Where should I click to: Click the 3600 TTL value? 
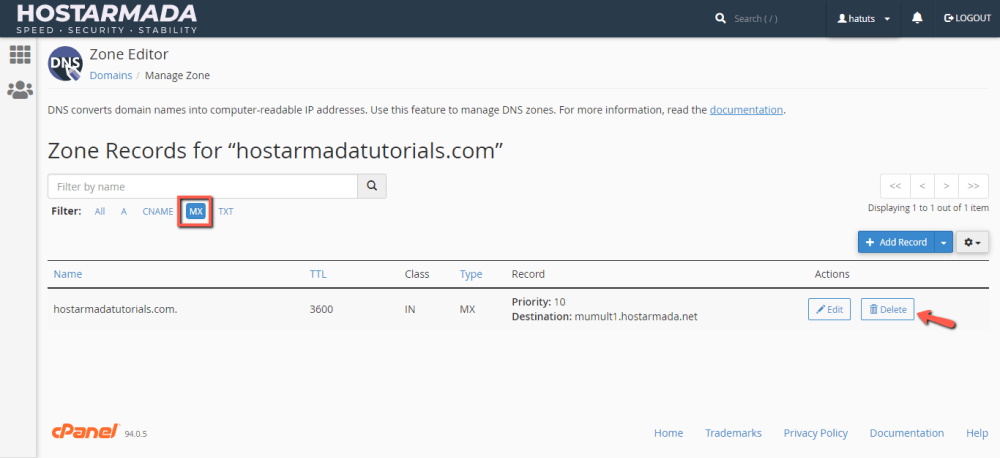click(x=321, y=309)
